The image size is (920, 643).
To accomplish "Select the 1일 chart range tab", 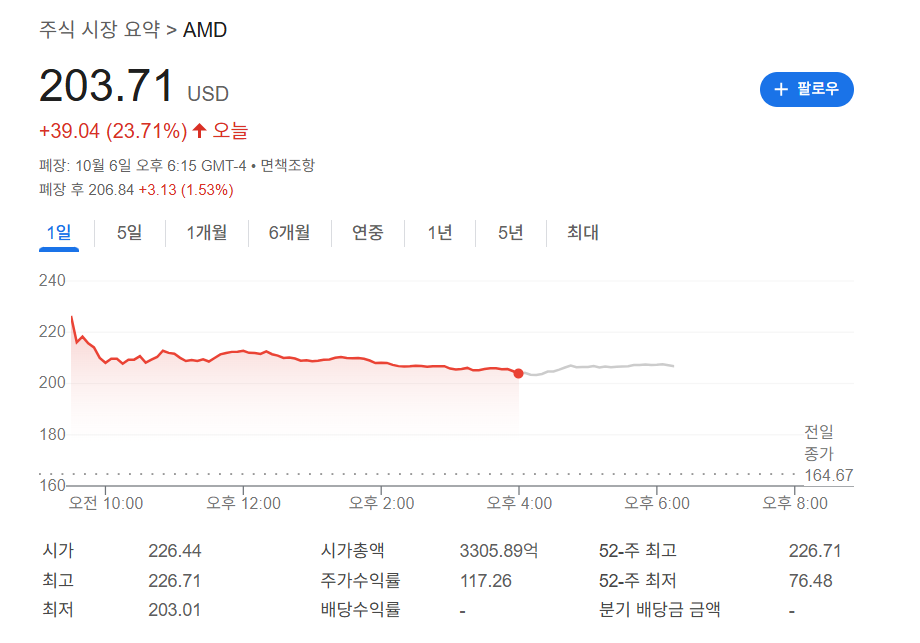I will [x=59, y=233].
